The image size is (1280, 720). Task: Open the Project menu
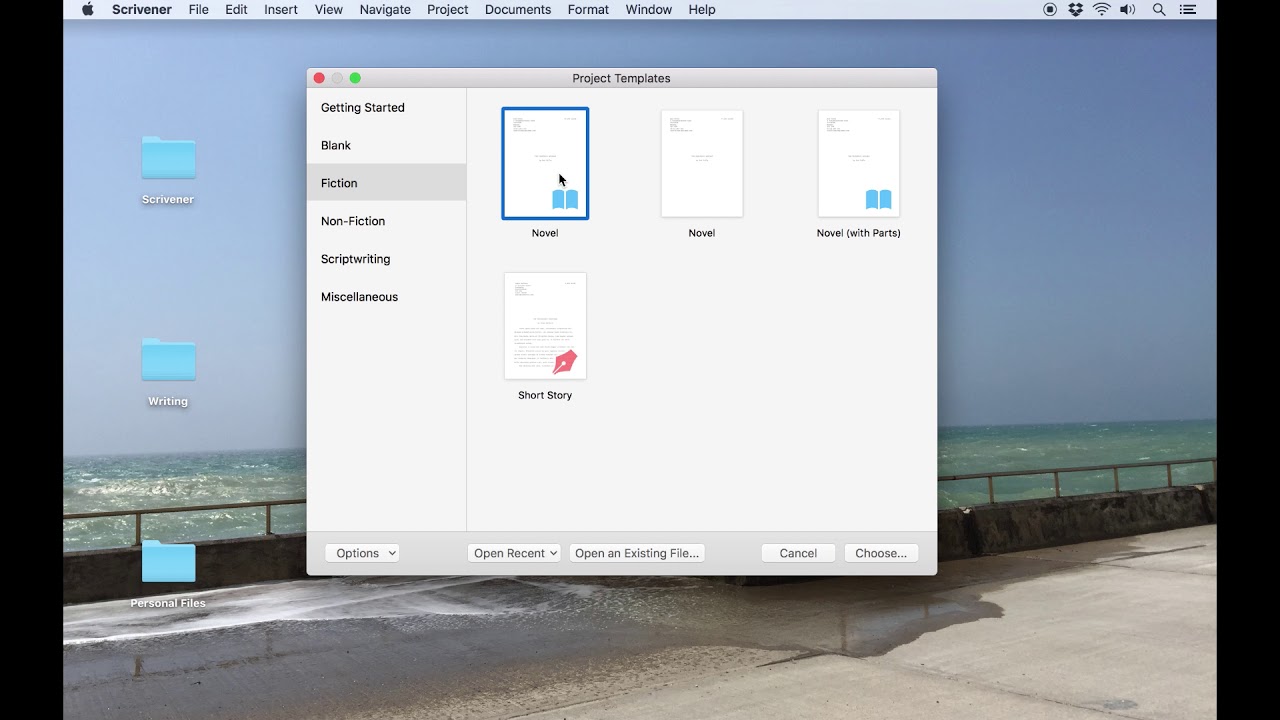(x=447, y=9)
